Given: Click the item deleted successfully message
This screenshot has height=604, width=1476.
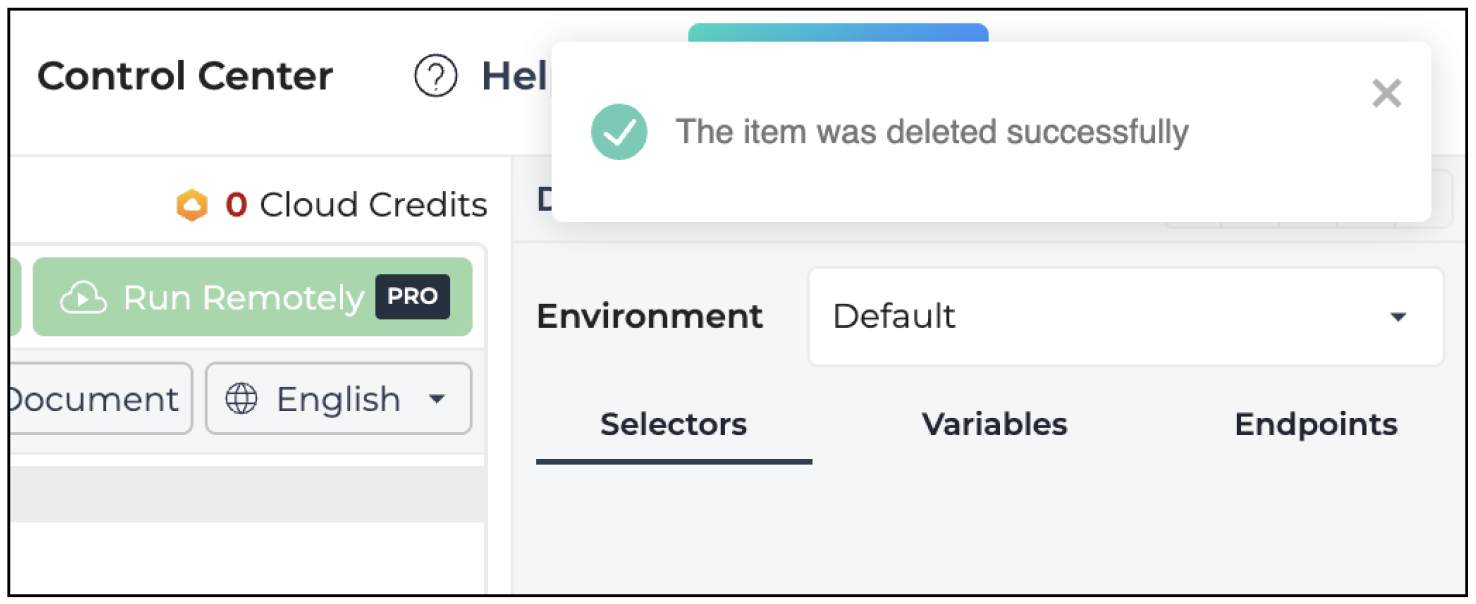Looking at the screenshot, I should click(x=932, y=132).
